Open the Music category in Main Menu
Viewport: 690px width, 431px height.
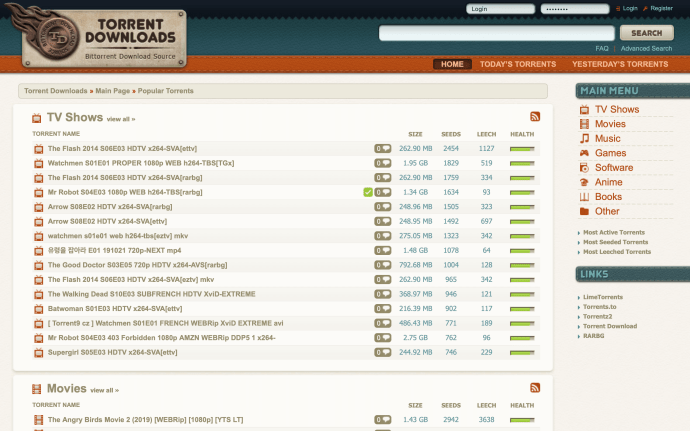tap(607, 138)
